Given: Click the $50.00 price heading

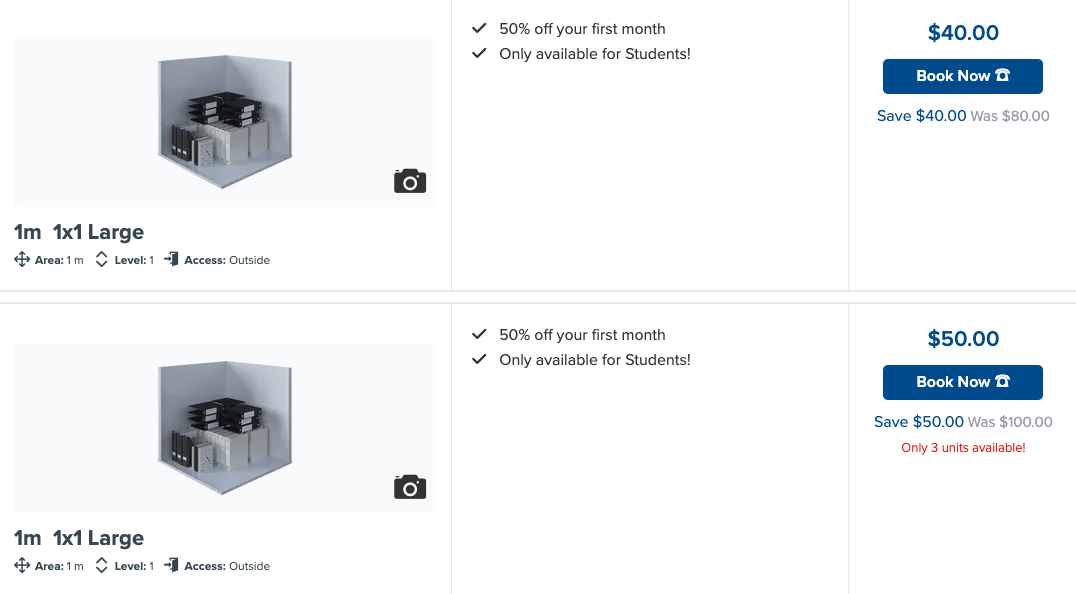Looking at the screenshot, I should [963, 338].
